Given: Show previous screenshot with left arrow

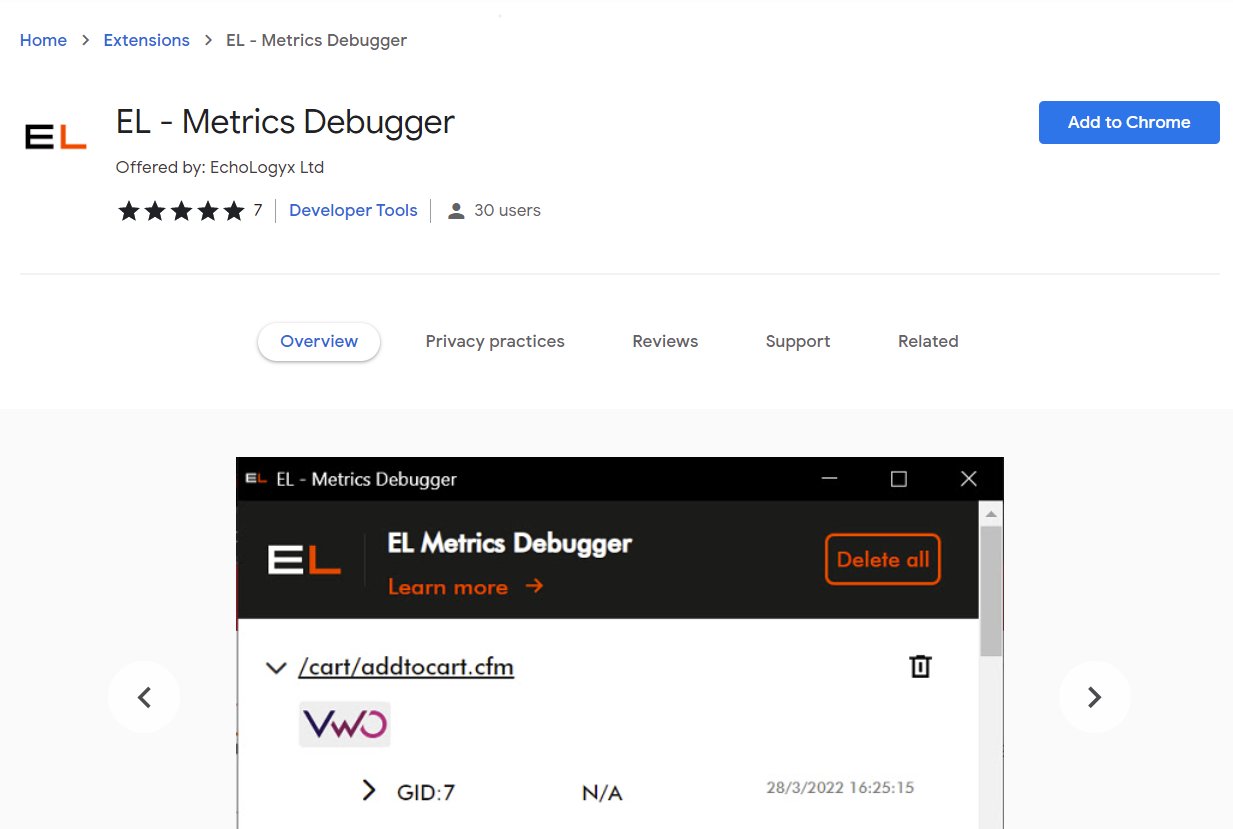Looking at the screenshot, I should click(144, 697).
